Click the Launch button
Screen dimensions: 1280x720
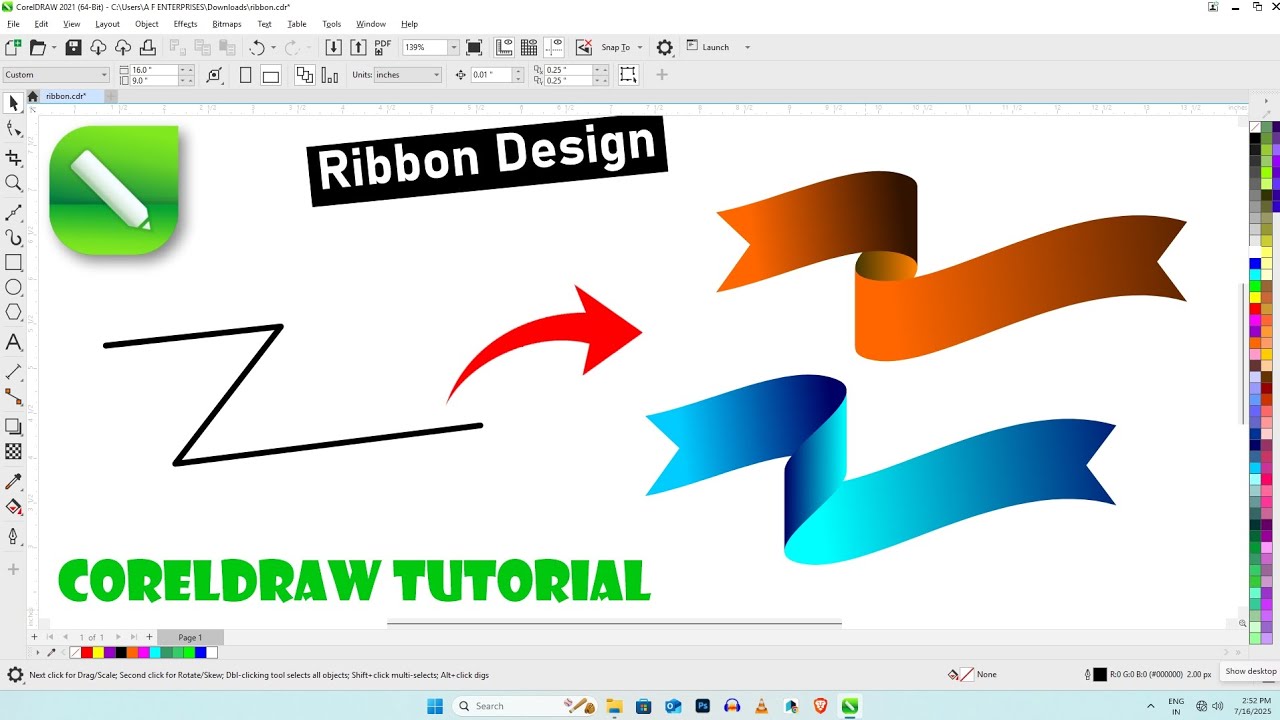click(708, 47)
